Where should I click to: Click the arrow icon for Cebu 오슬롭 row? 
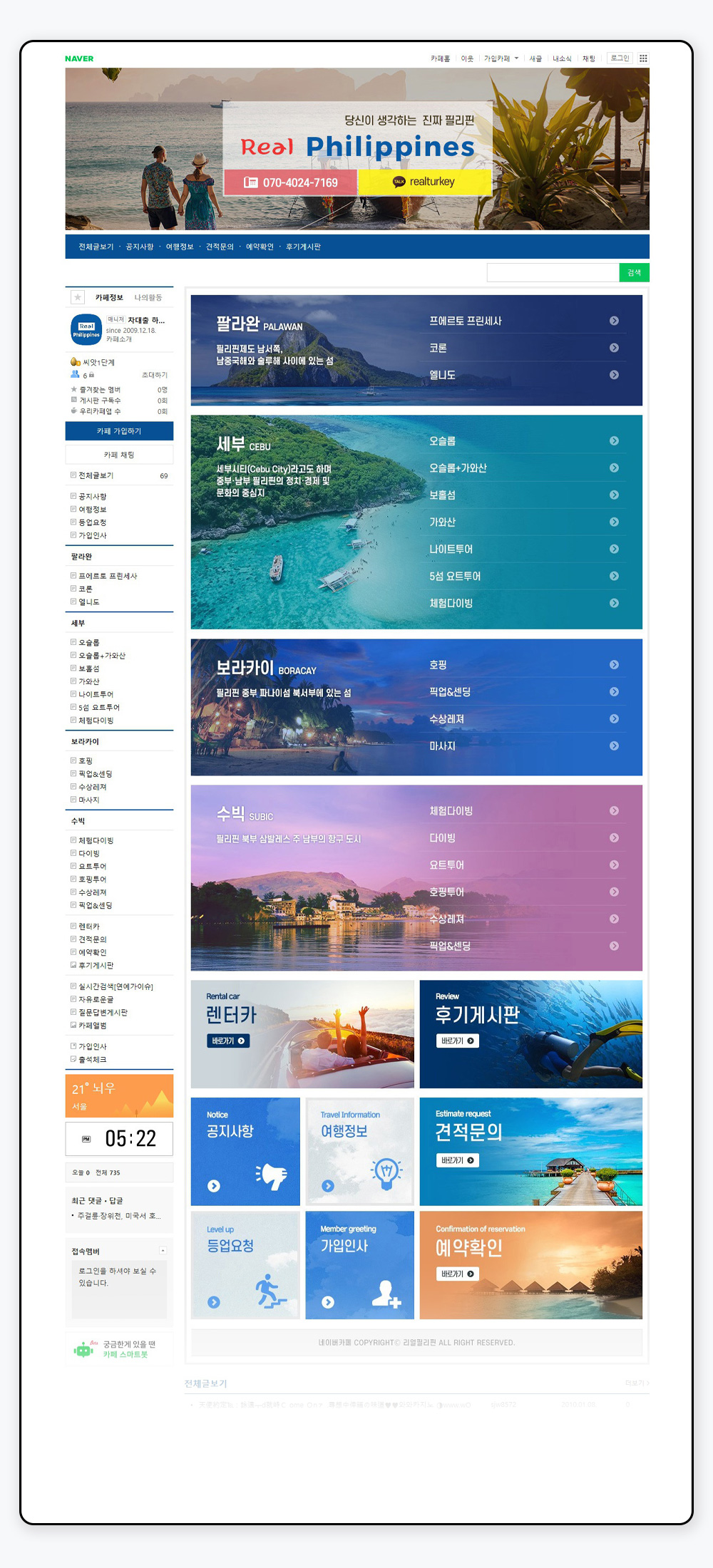614,441
